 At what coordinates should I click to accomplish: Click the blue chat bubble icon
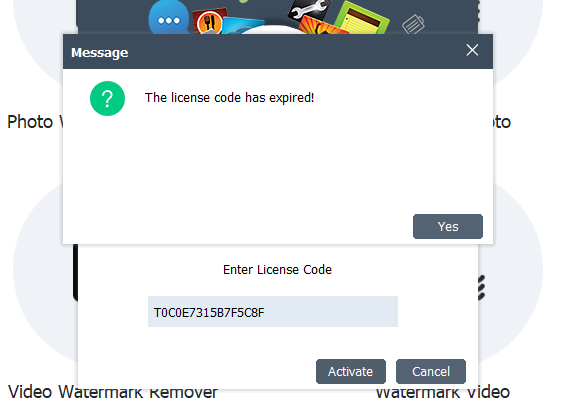coord(169,18)
